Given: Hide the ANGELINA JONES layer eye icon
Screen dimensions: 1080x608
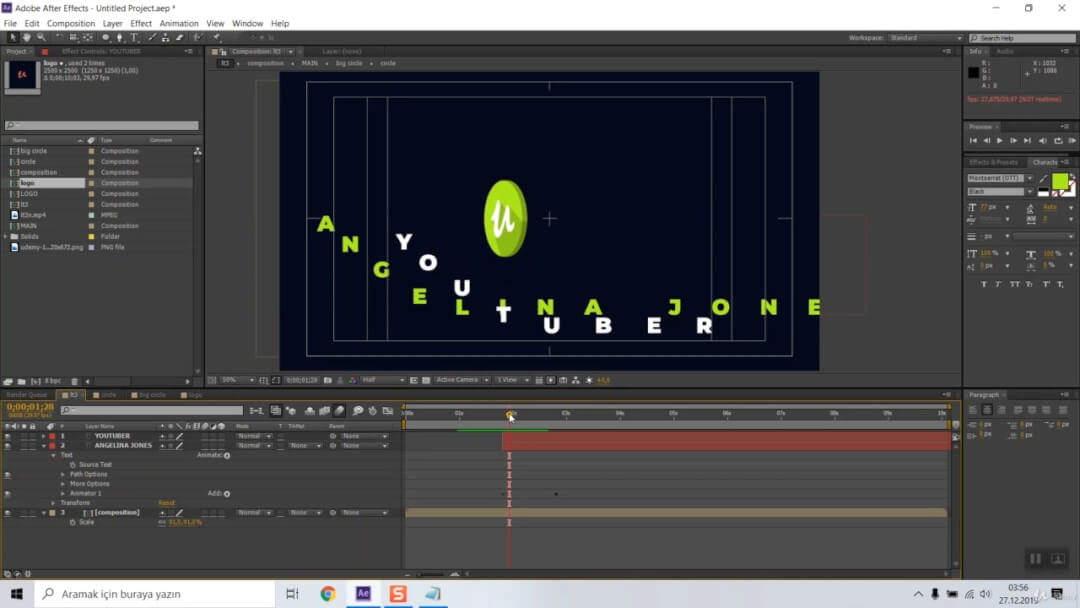Looking at the screenshot, I should 8,445.
